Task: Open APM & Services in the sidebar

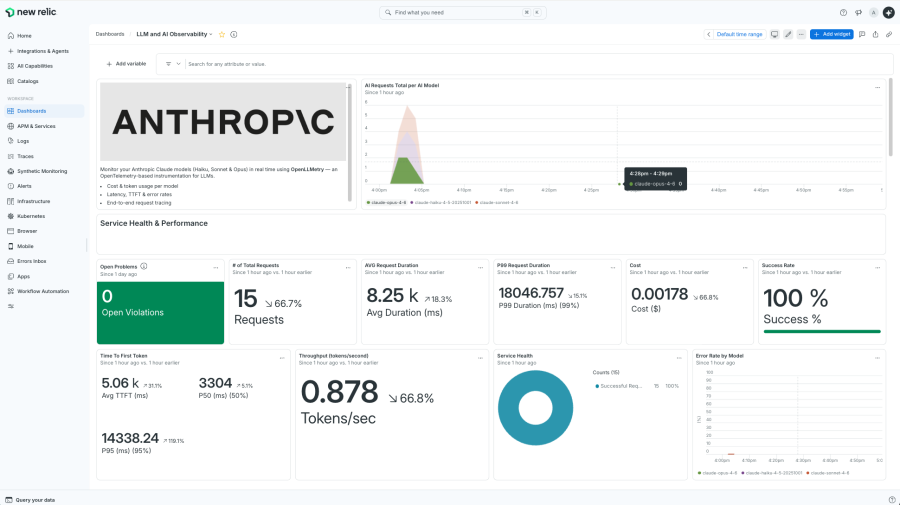Action: (x=43, y=126)
